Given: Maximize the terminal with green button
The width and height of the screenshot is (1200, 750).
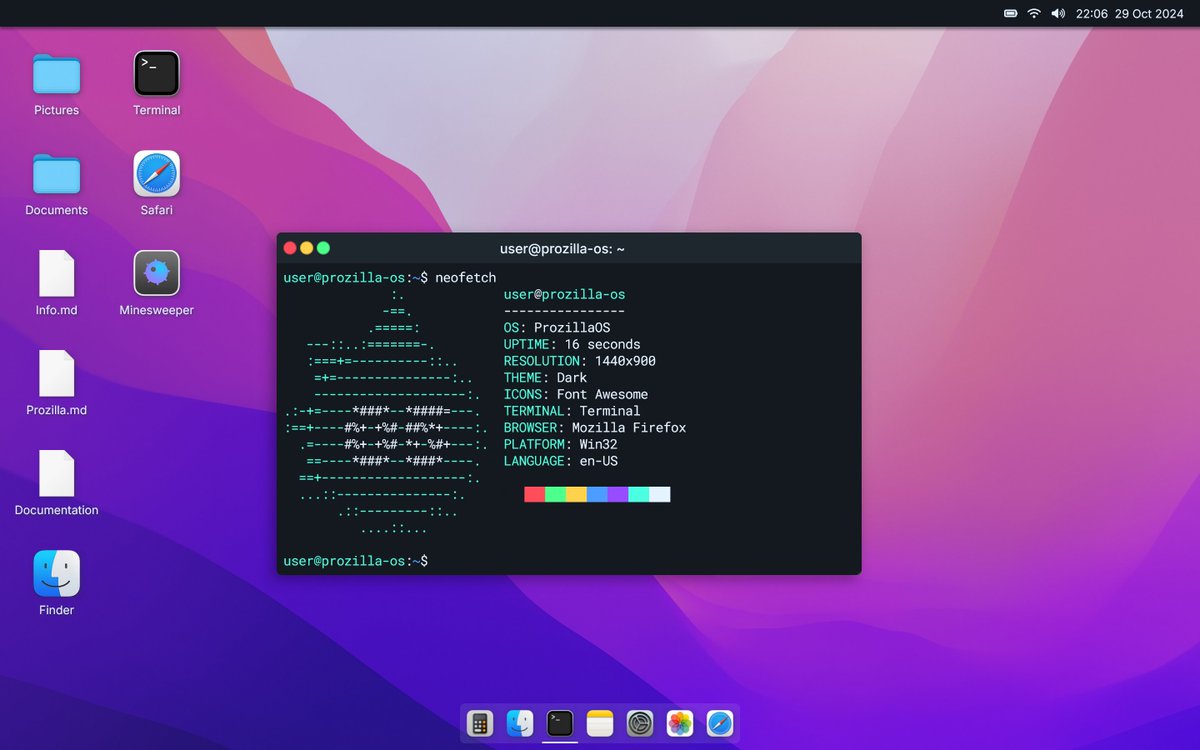Looking at the screenshot, I should point(323,248).
